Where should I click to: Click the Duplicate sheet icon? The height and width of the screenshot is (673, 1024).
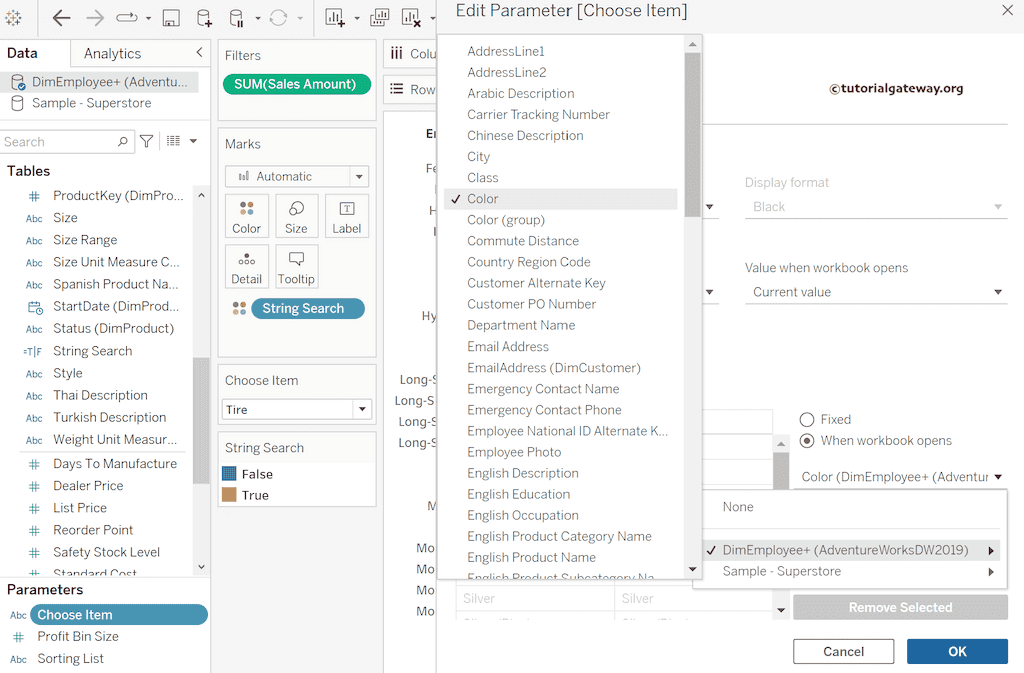point(379,18)
